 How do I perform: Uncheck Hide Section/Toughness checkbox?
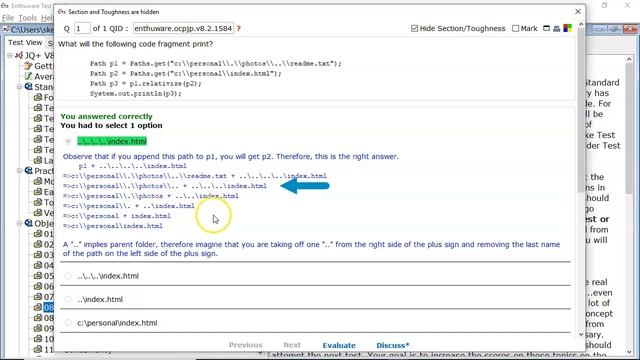(x=415, y=28)
